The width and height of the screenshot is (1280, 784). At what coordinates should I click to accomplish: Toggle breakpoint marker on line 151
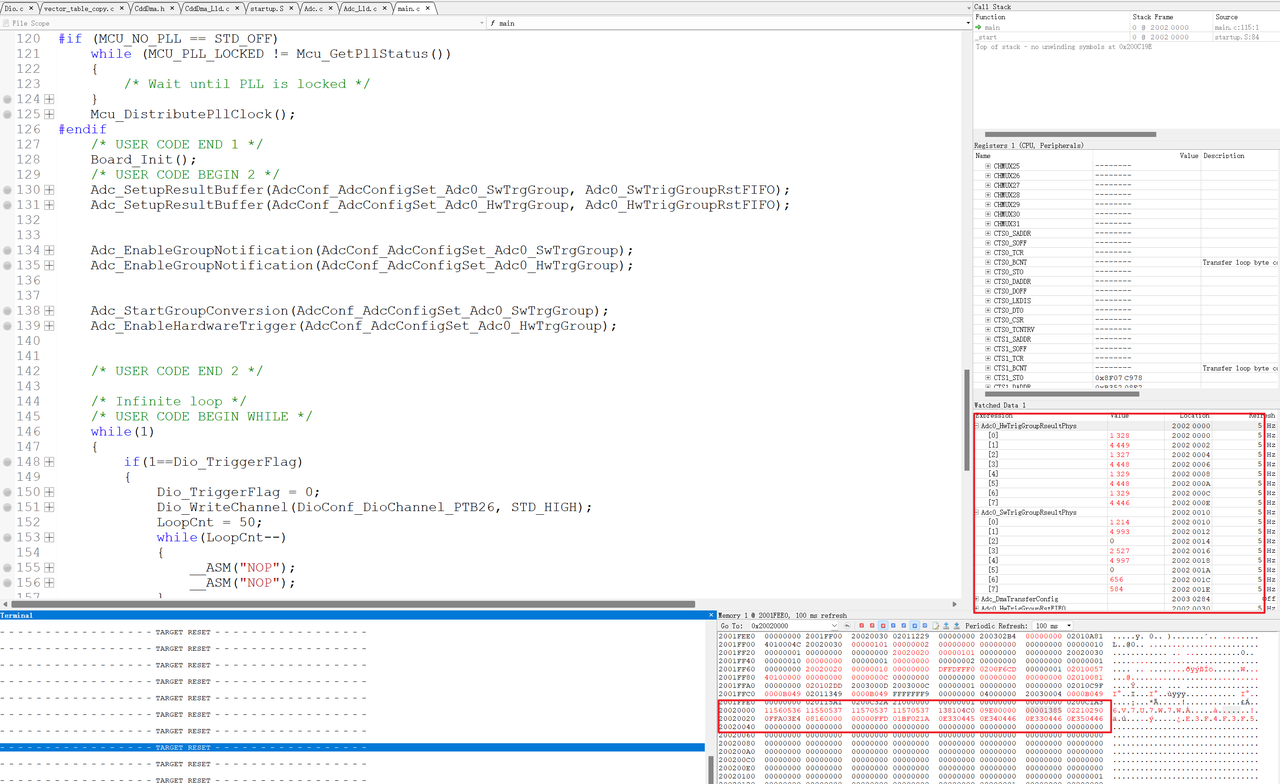(x=8, y=507)
